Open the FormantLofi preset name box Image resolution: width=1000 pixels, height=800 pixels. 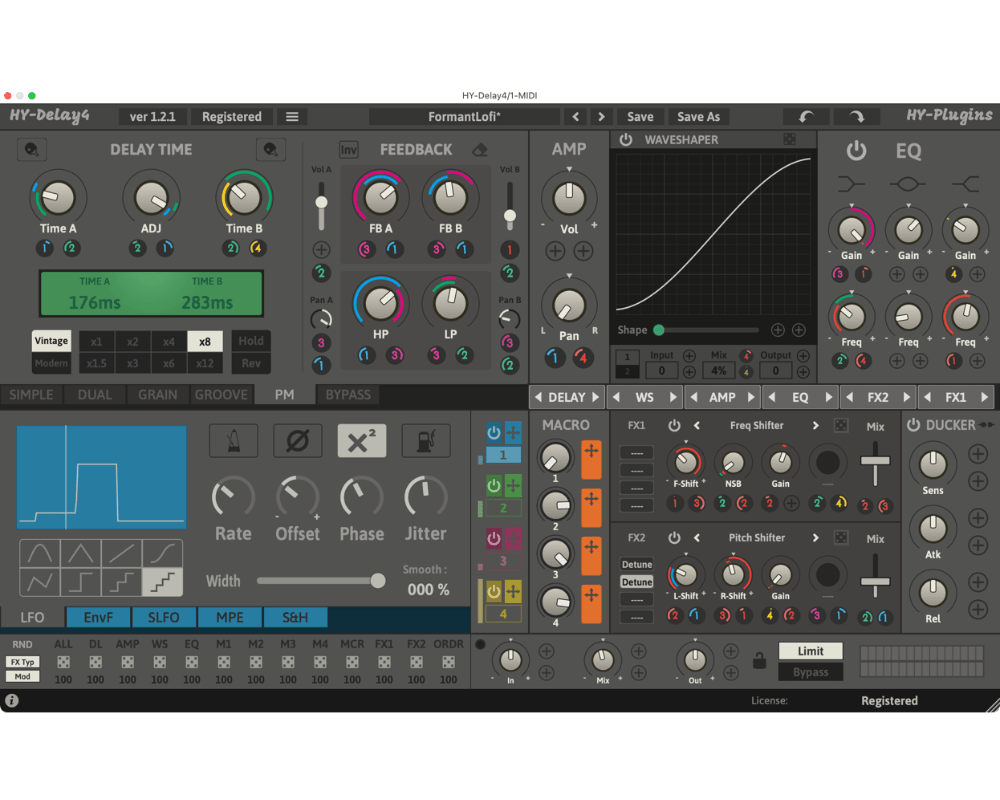coord(464,117)
